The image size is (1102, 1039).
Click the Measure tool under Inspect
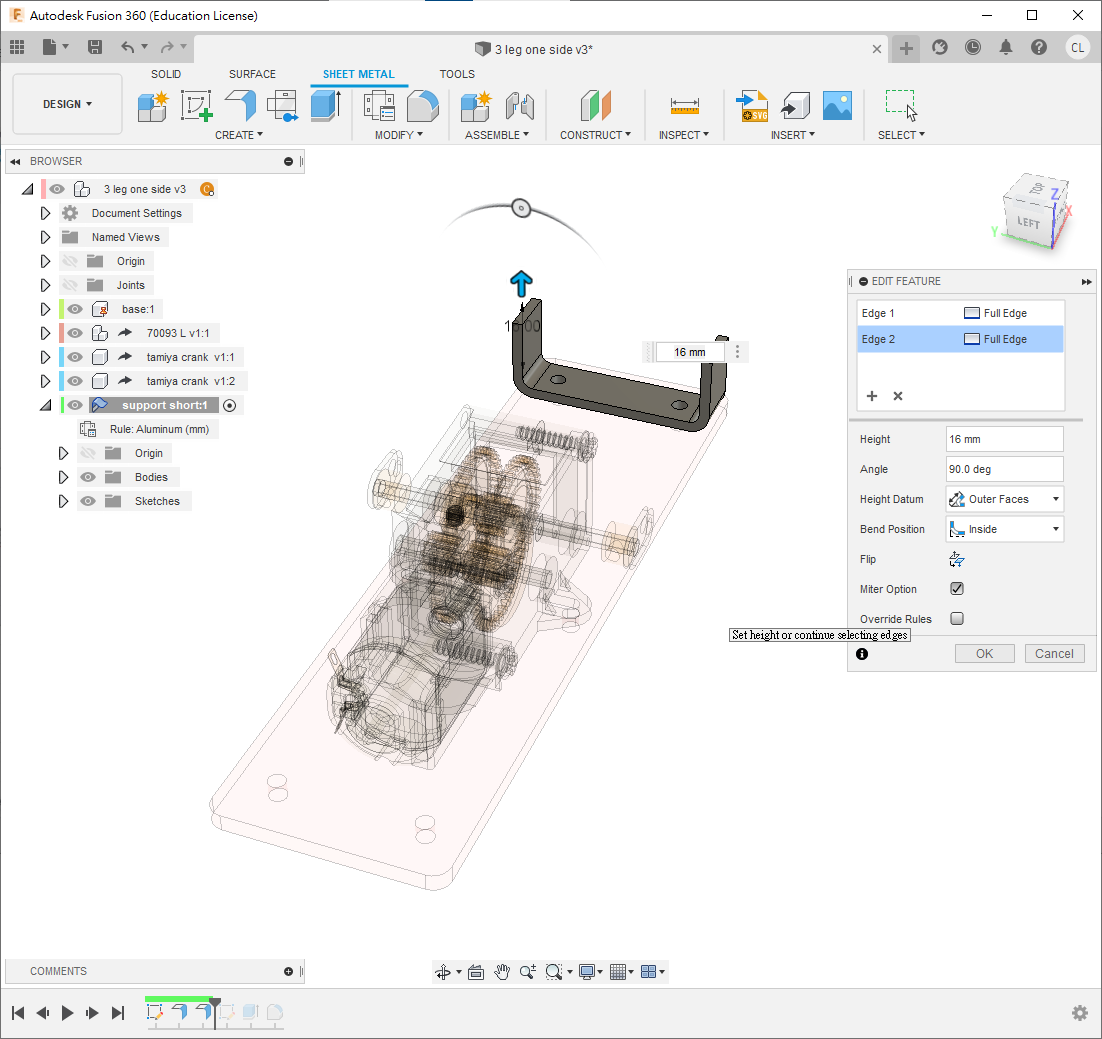685,105
